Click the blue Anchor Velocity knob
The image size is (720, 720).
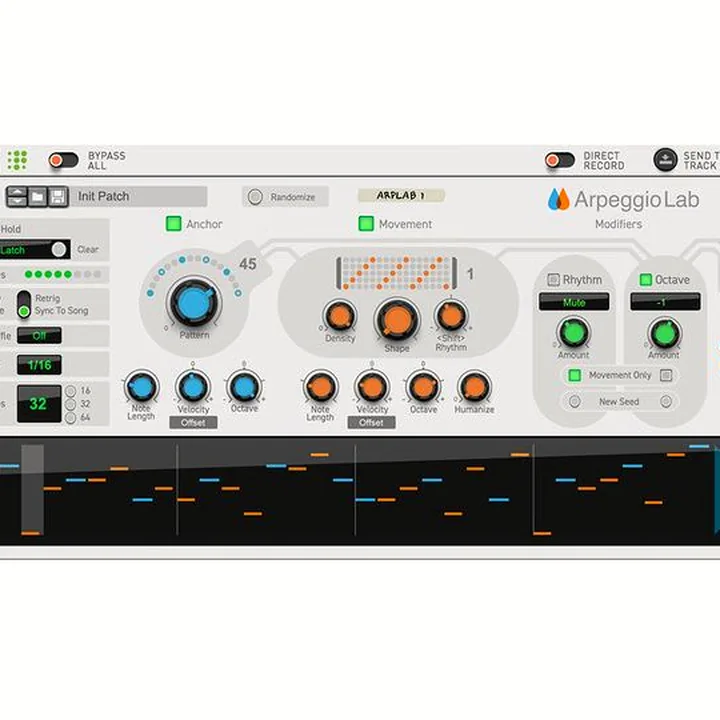click(193, 387)
